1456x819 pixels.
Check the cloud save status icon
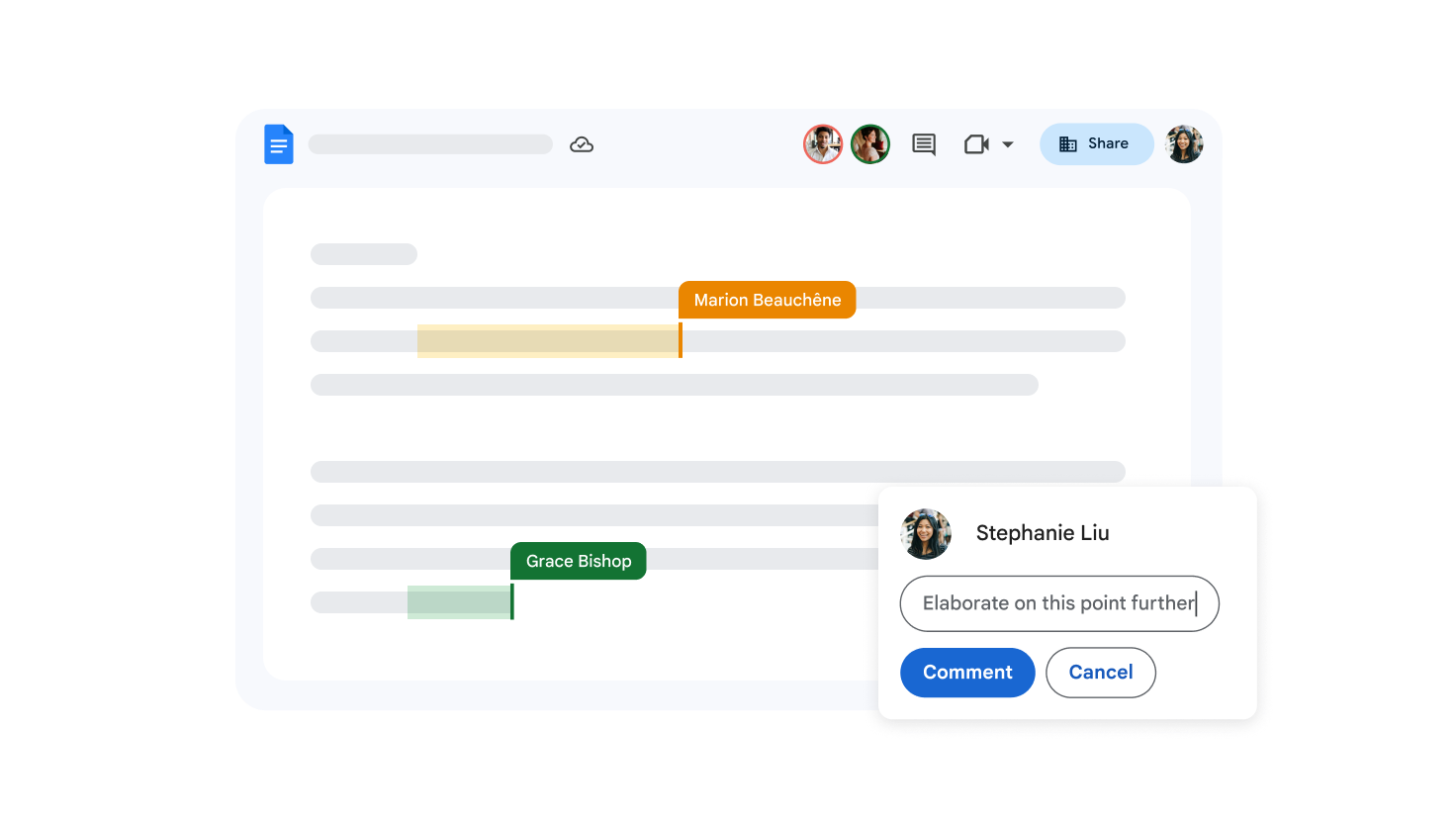tap(582, 144)
